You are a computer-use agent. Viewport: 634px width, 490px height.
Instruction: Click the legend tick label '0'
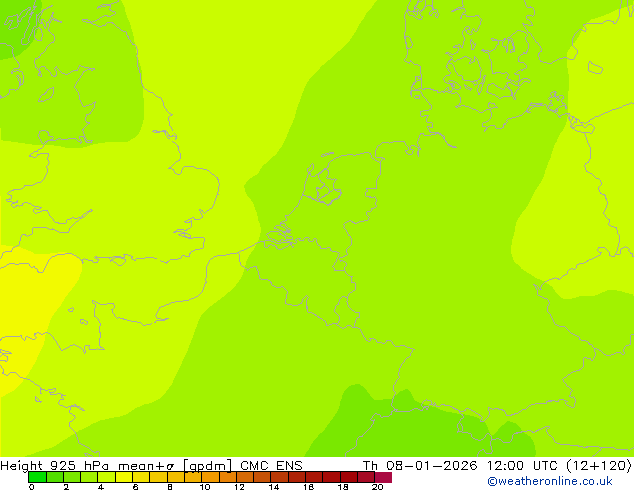coord(32,487)
